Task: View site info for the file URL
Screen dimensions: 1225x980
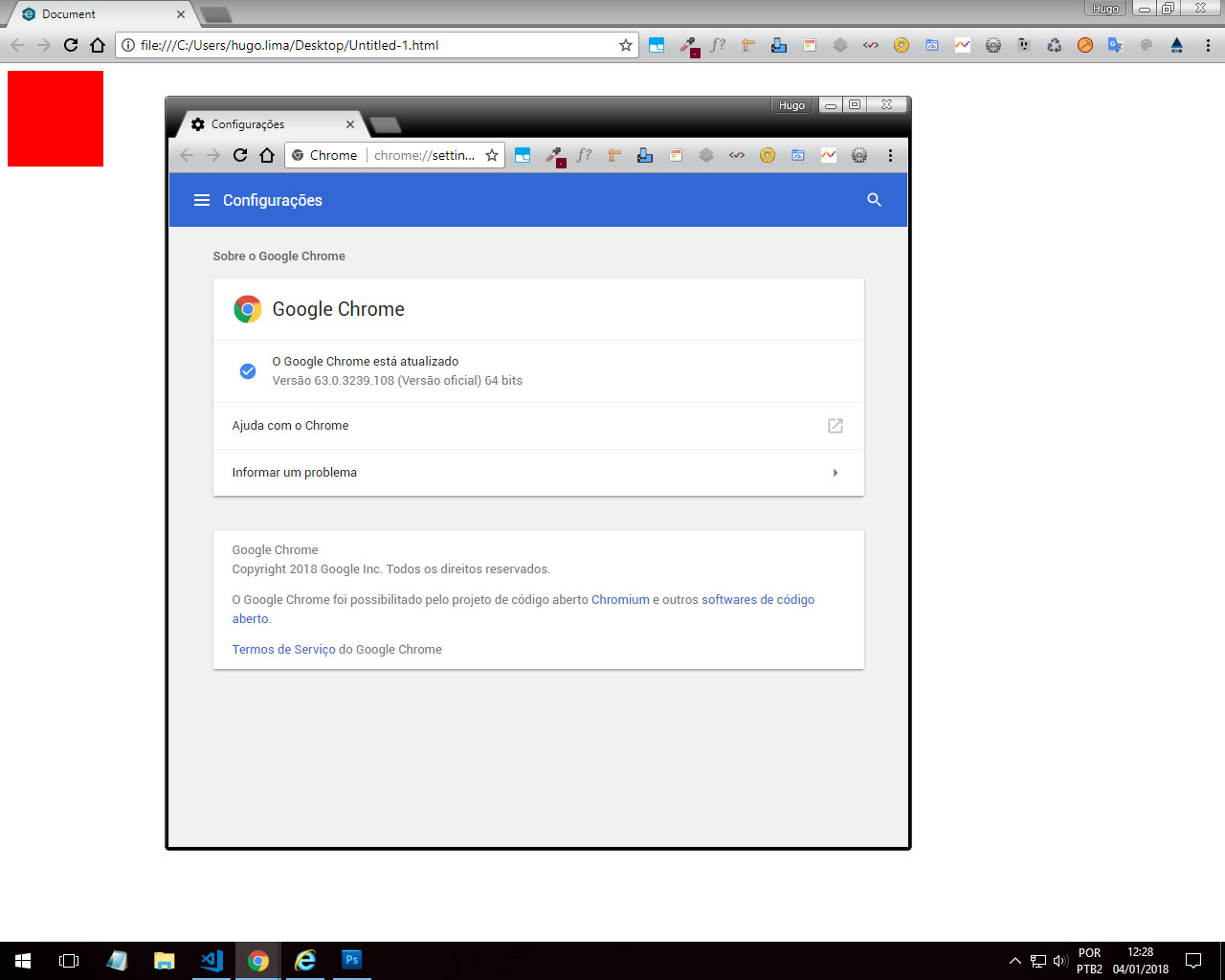Action: coord(128,45)
